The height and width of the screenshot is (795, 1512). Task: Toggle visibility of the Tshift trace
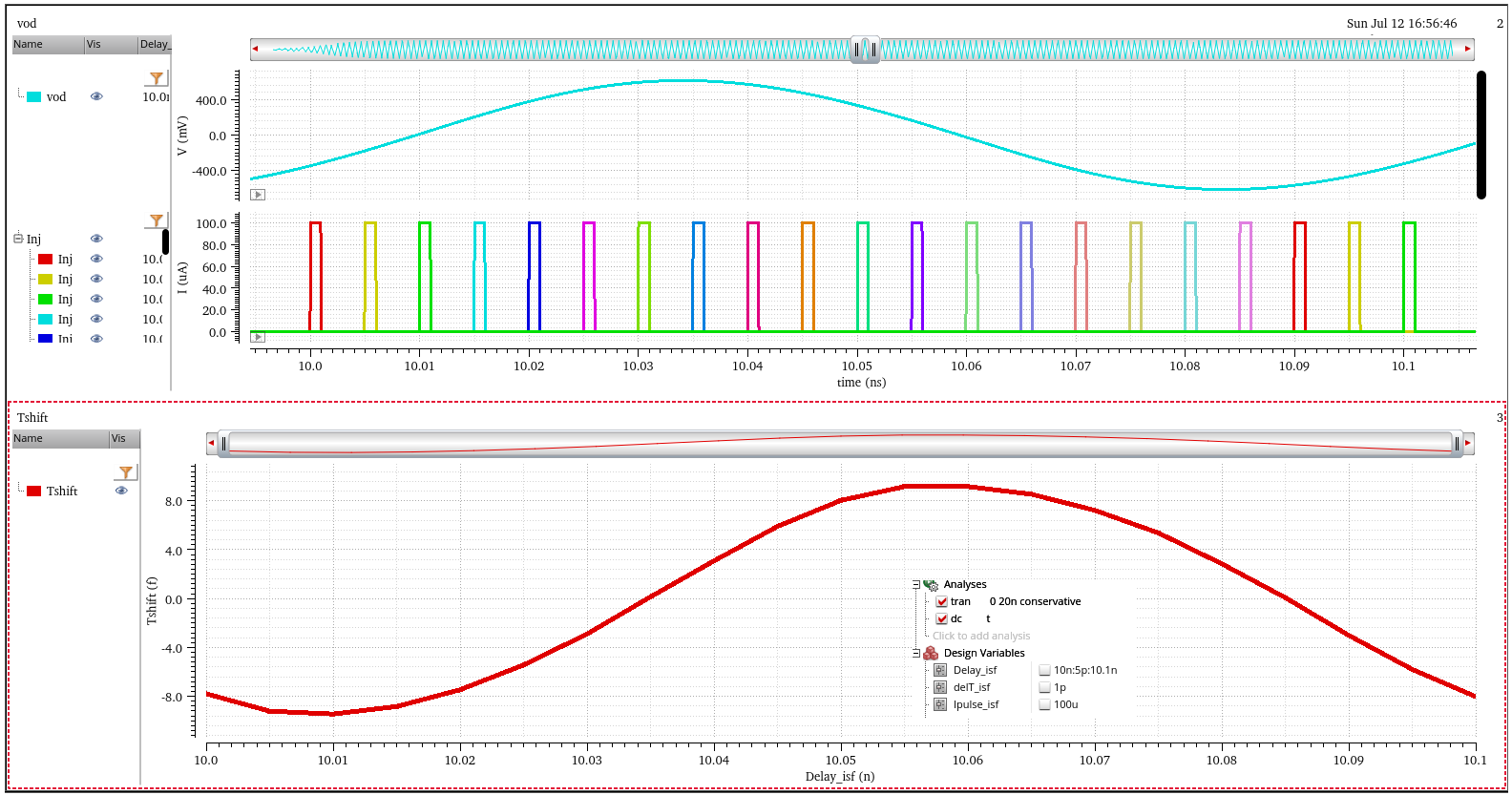click(x=121, y=491)
